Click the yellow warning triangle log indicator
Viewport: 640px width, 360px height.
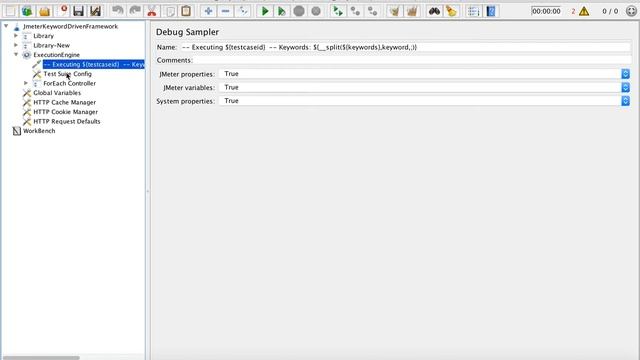click(x=584, y=11)
